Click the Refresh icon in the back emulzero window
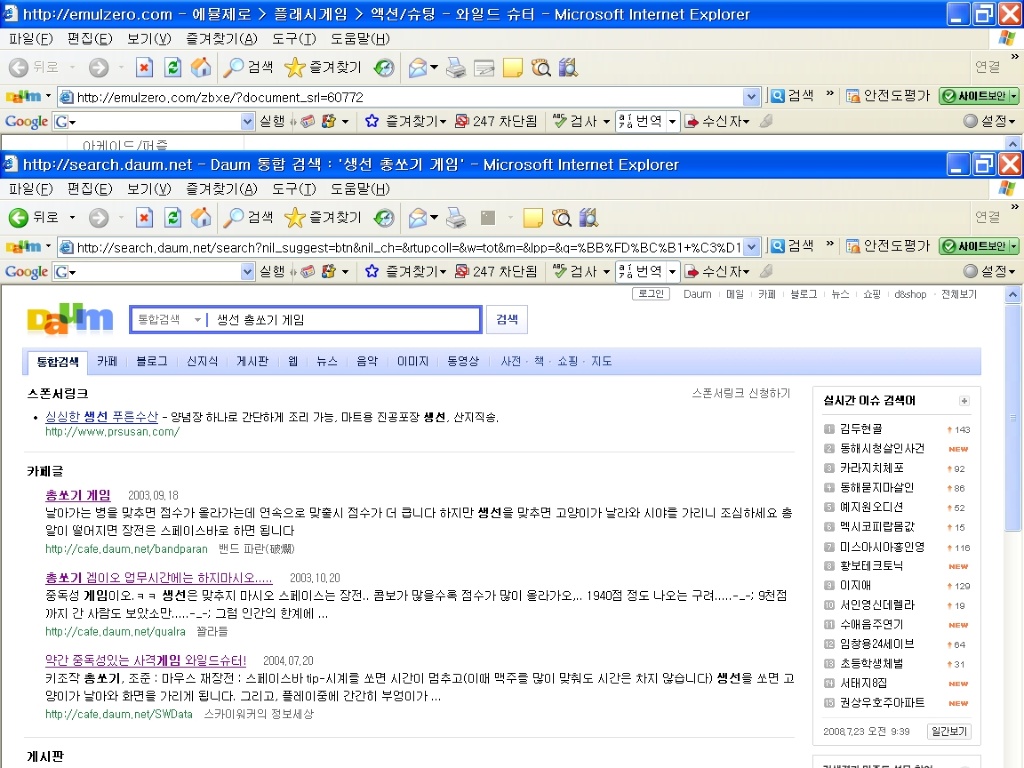Image resolution: width=1024 pixels, height=768 pixels. [x=172, y=67]
